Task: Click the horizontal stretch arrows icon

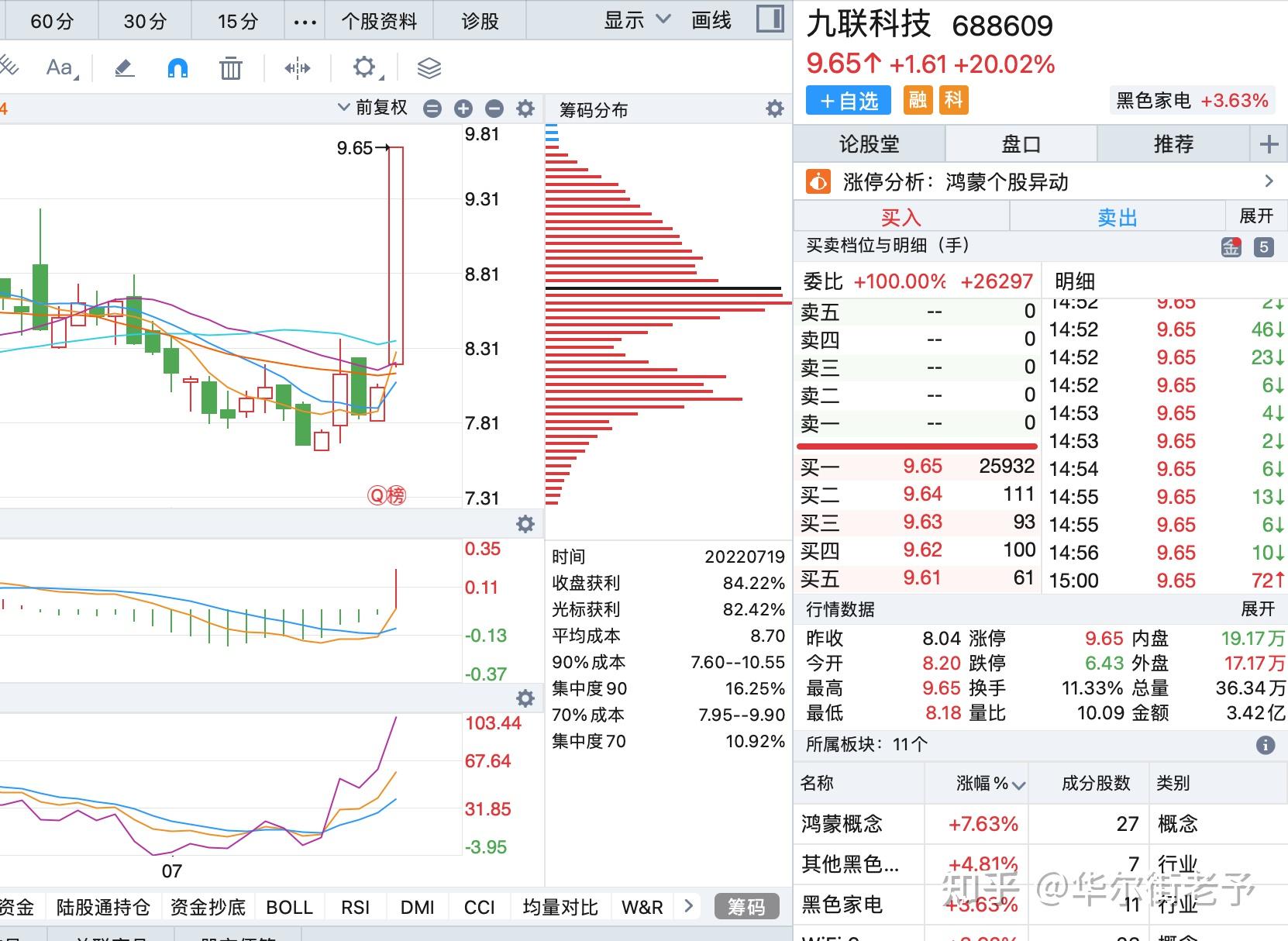Action: tap(297, 68)
